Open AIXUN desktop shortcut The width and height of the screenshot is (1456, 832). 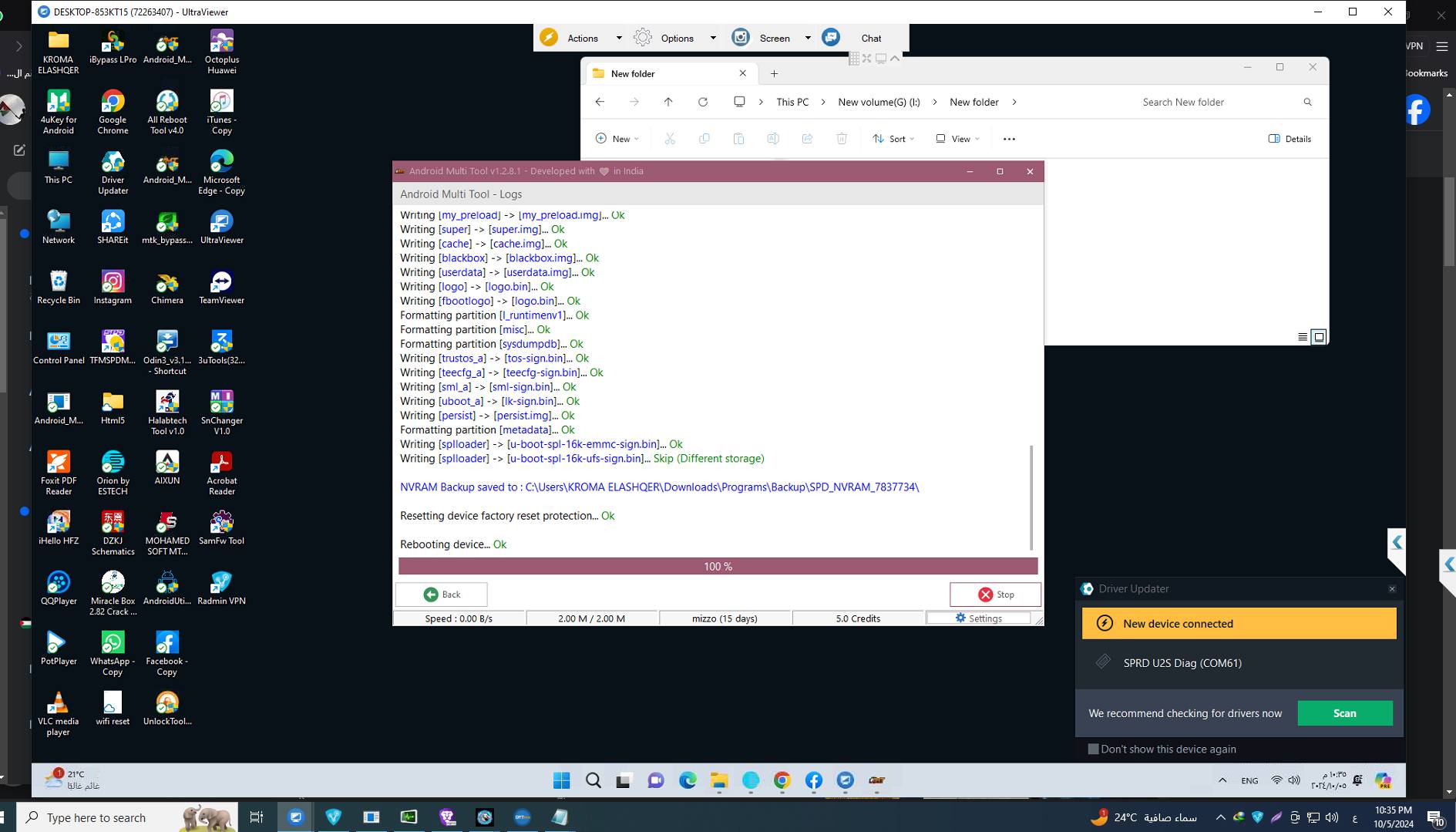click(x=167, y=469)
